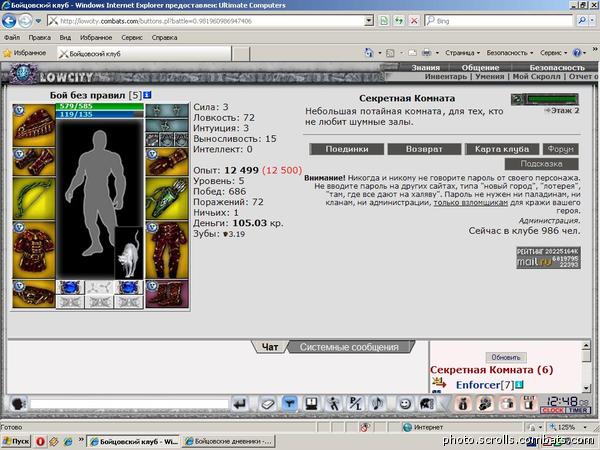The image size is (600, 450).
Task: Click the browser Forward arrow button
Action: click(25, 21)
